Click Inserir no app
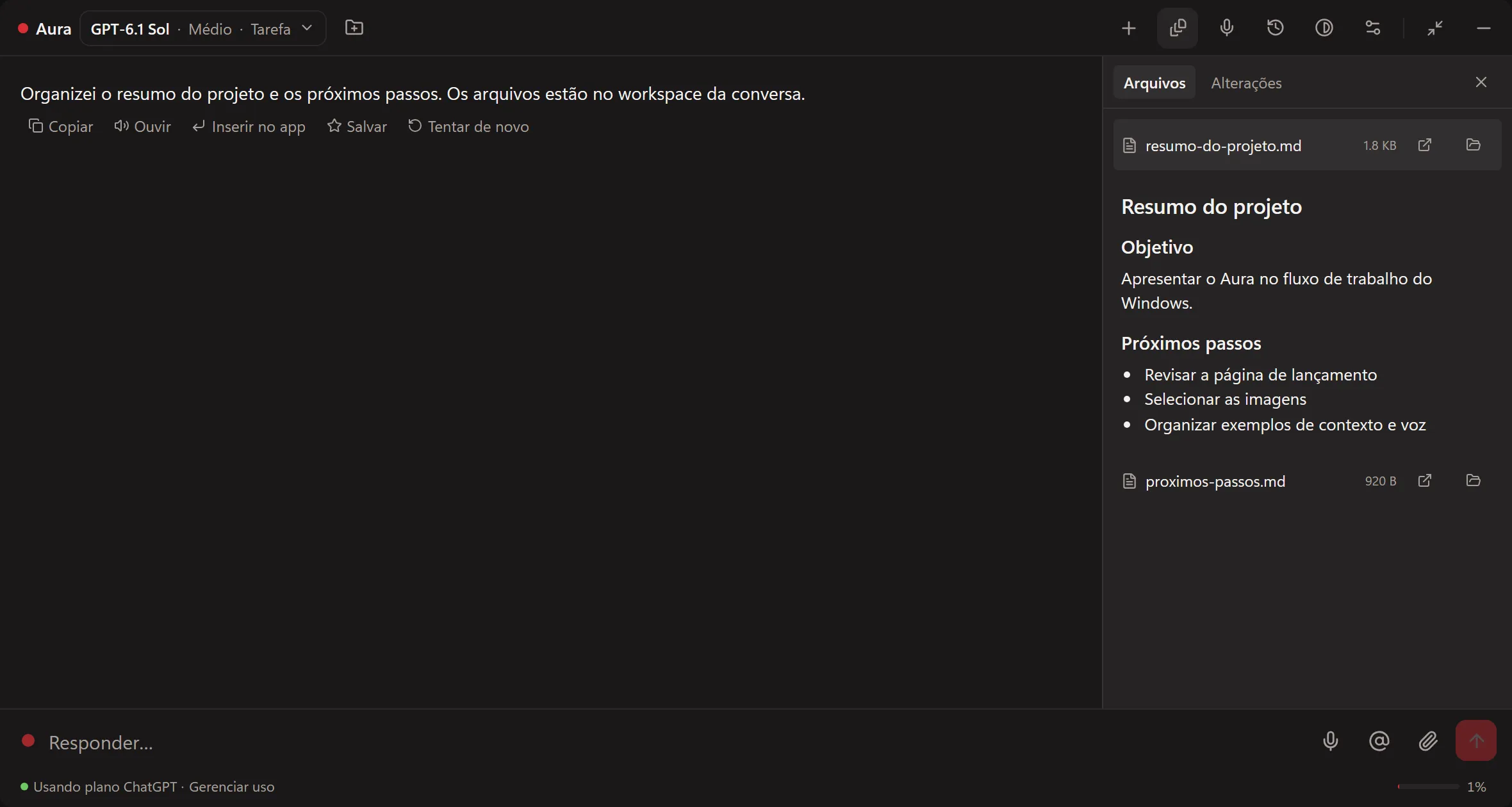Screen dimensions: 1512x807 [x=249, y=127]
